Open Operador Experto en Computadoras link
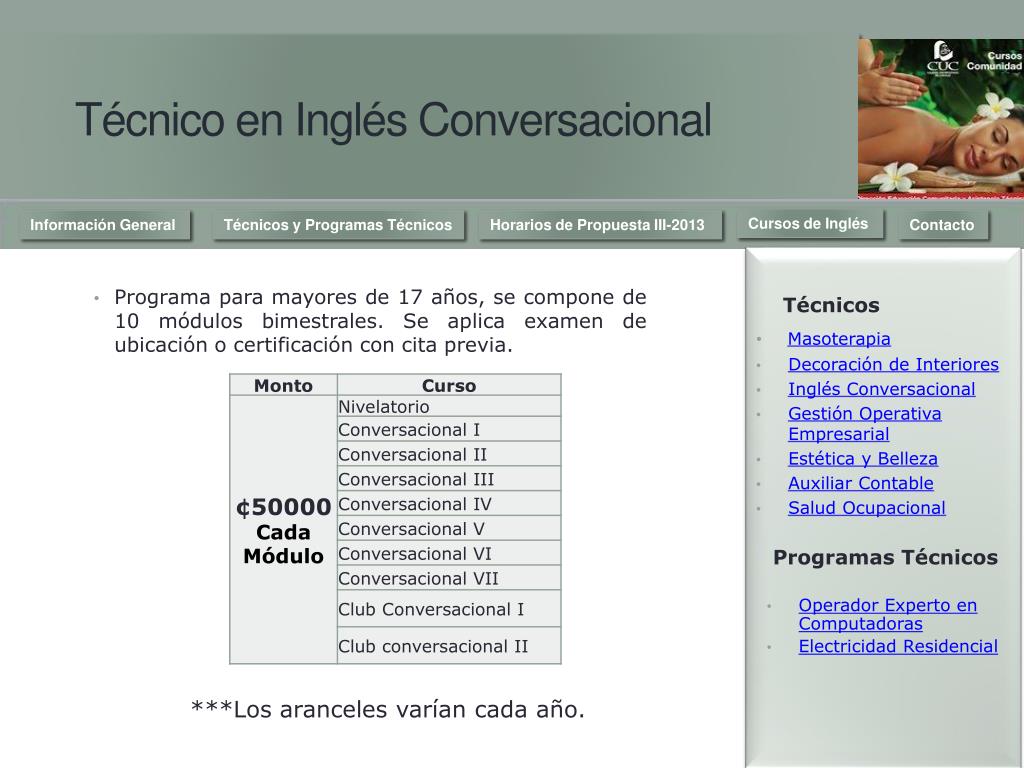Viewport: 1024px width, 768px height. [888, 614]
